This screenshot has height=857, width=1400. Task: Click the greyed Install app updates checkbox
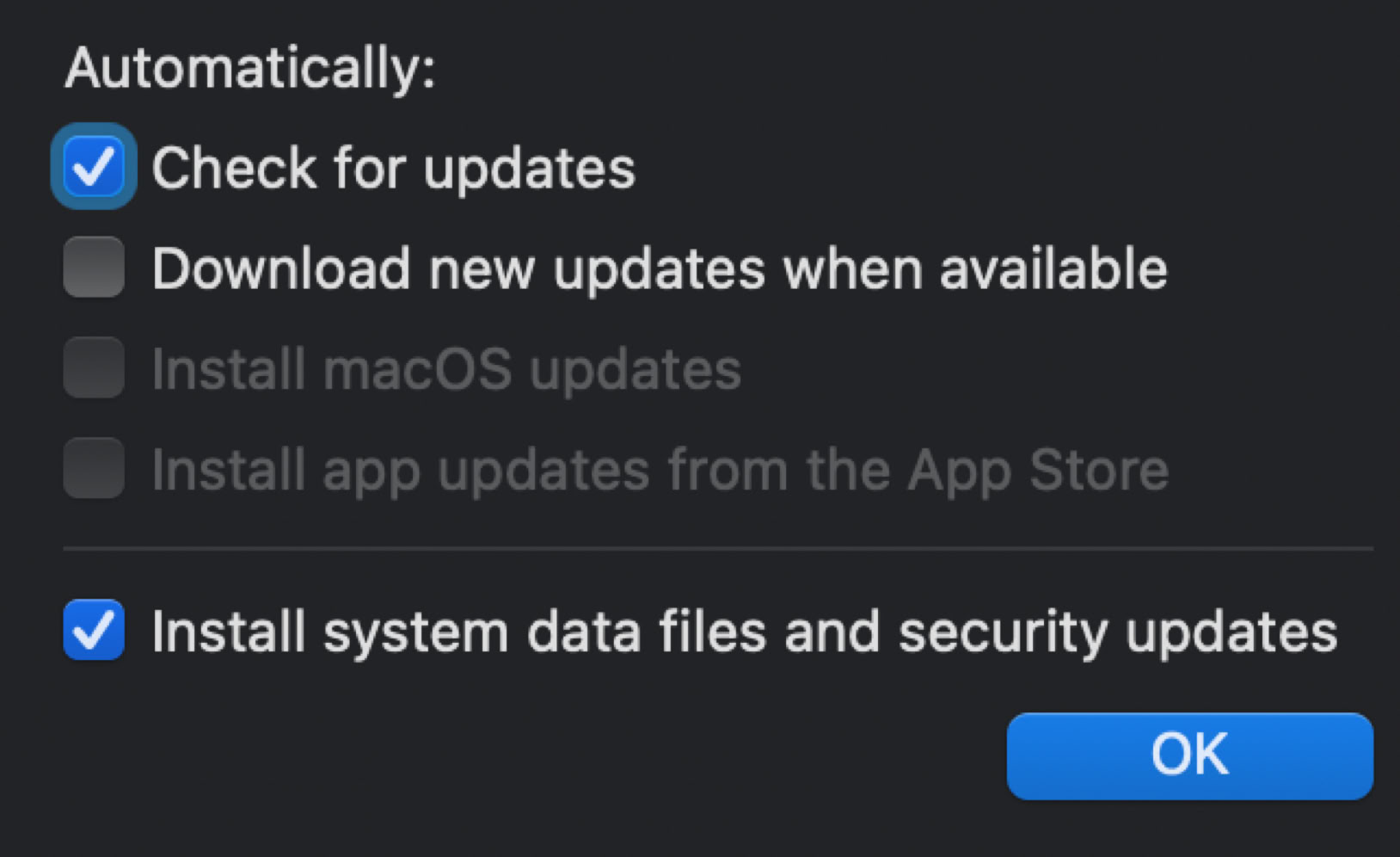tap(94, 468)
